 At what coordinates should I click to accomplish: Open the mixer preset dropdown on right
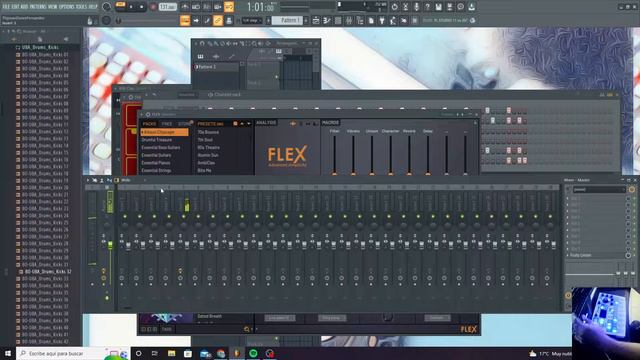click(x=599, y=190)
